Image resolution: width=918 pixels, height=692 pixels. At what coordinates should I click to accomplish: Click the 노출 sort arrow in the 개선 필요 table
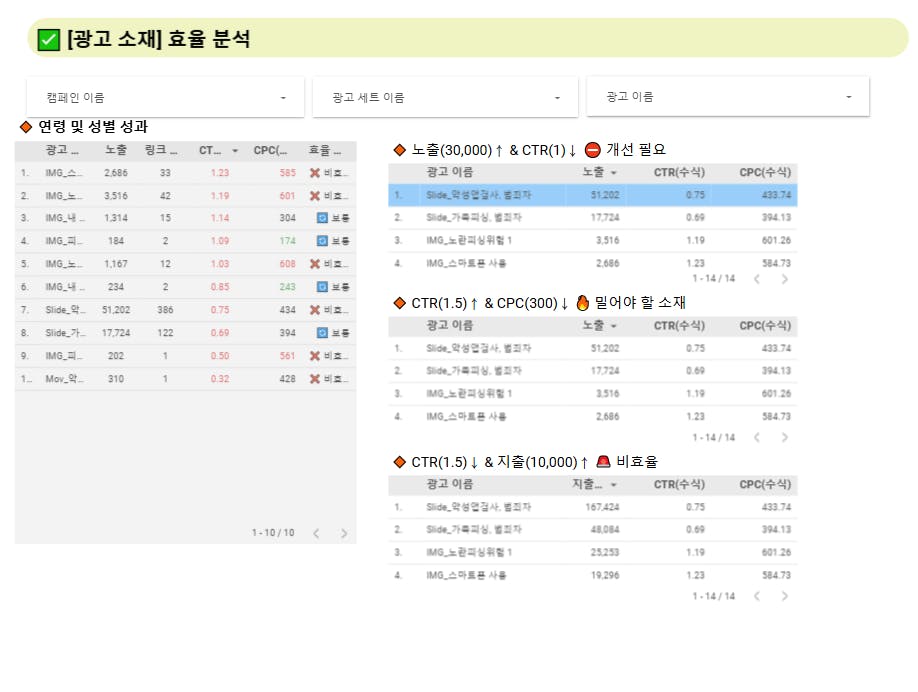click(614, 173)
